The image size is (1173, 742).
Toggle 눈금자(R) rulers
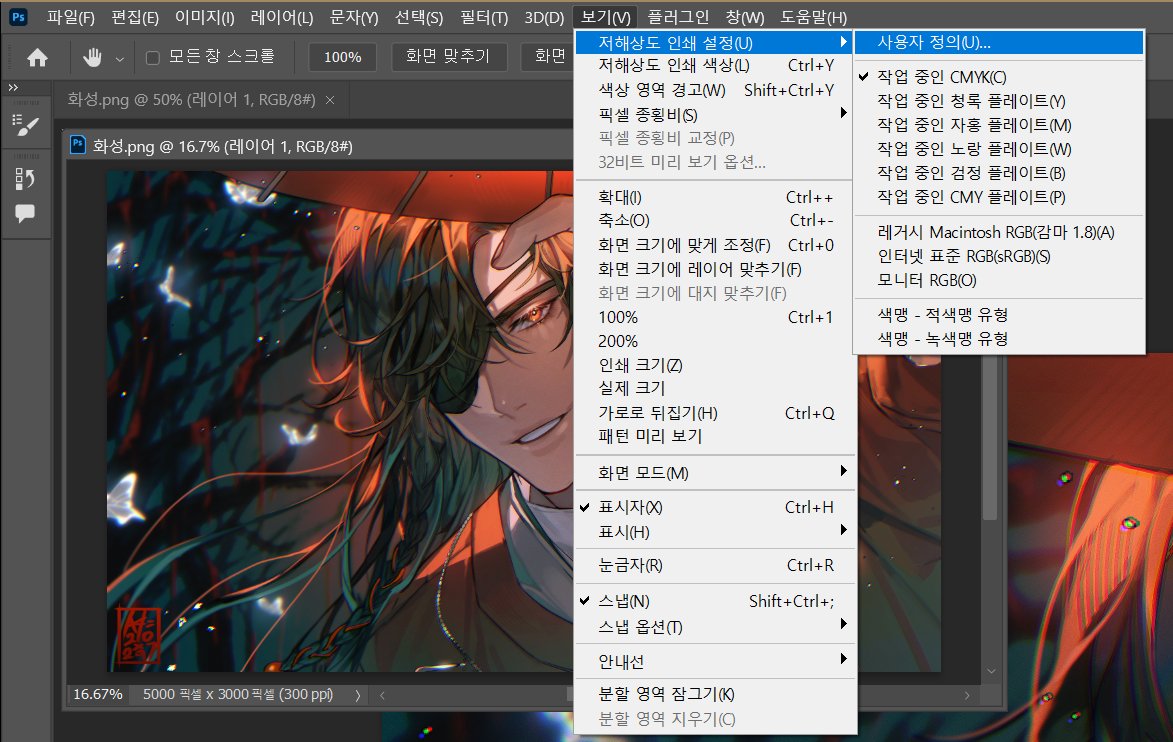(x=714, y=565)
